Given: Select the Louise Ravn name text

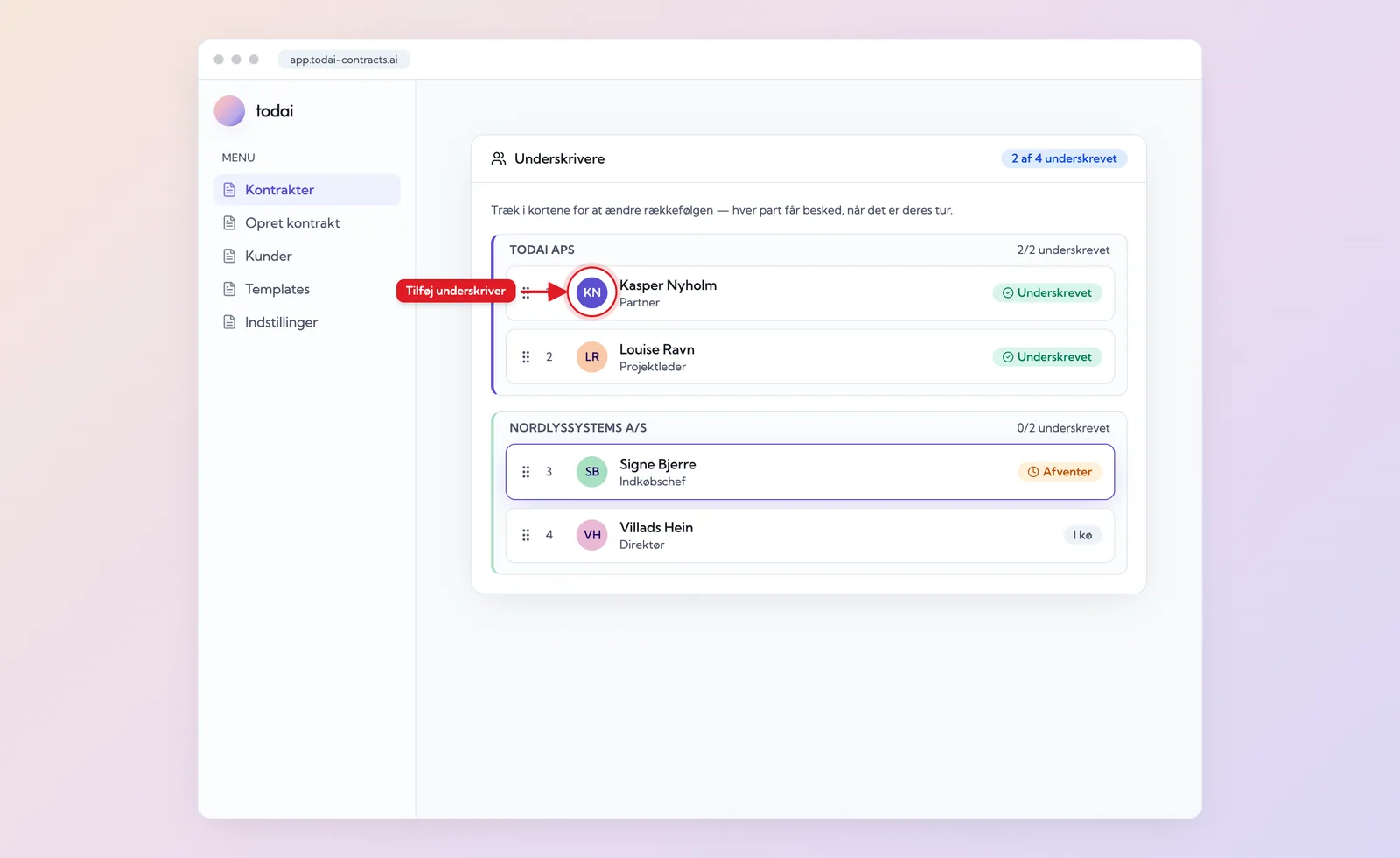Looking at the screenshot, I should coord(657,349).
